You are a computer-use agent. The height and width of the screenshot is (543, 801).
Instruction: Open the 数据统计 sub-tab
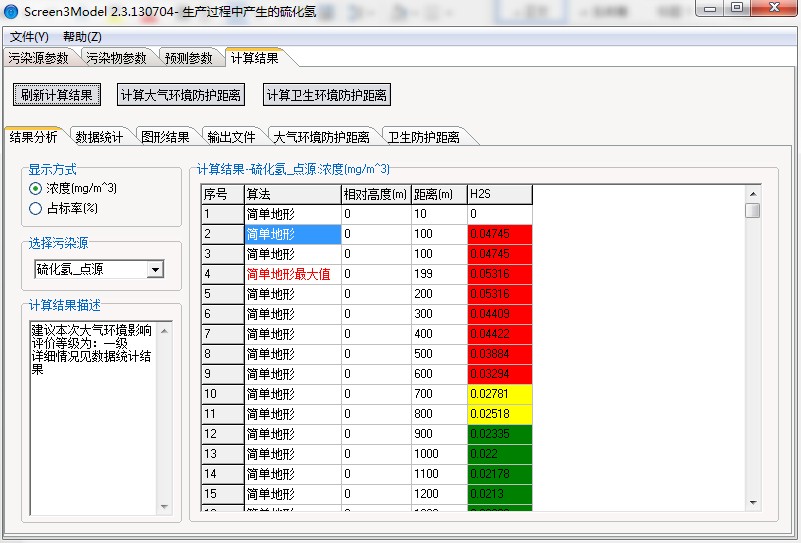[99, 137]
